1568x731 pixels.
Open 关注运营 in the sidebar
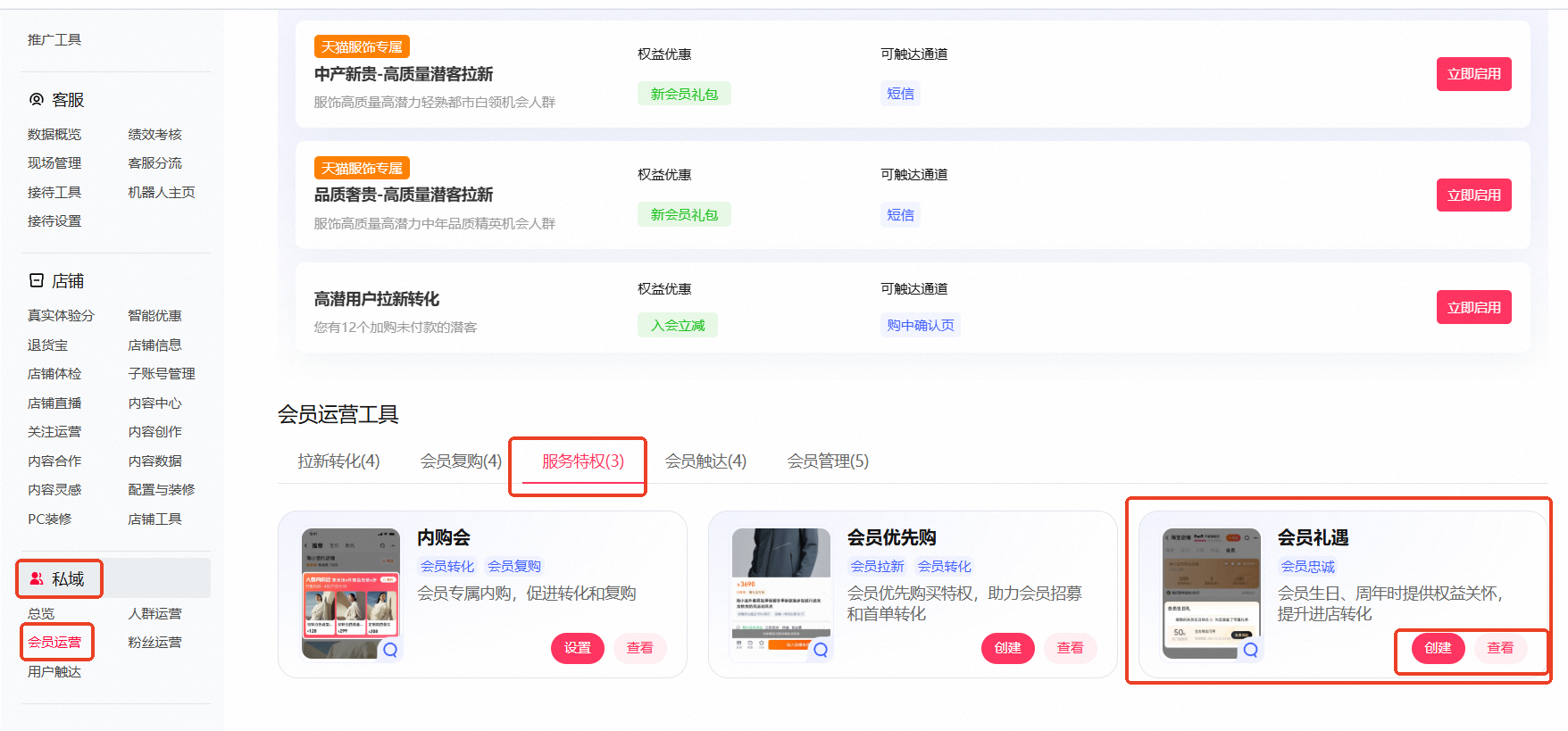tap(54, 432)
